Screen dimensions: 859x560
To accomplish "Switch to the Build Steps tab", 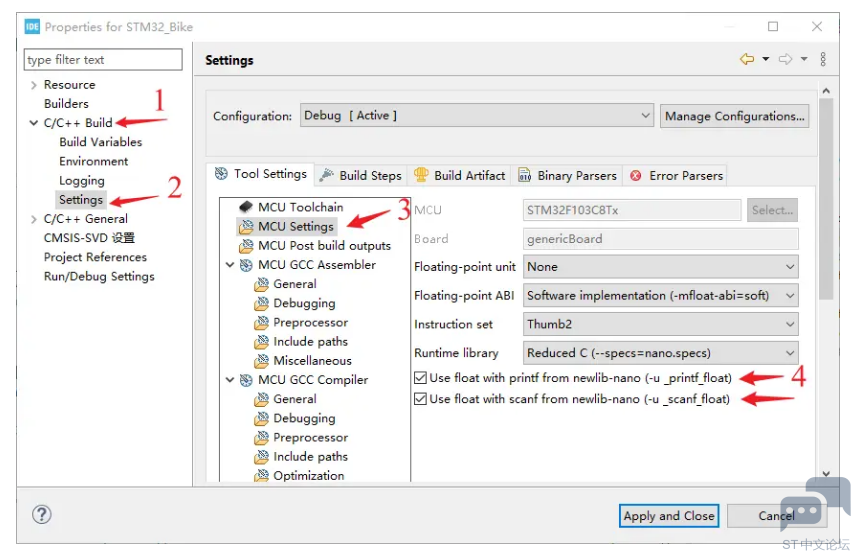I will click(x=361, y=175).
